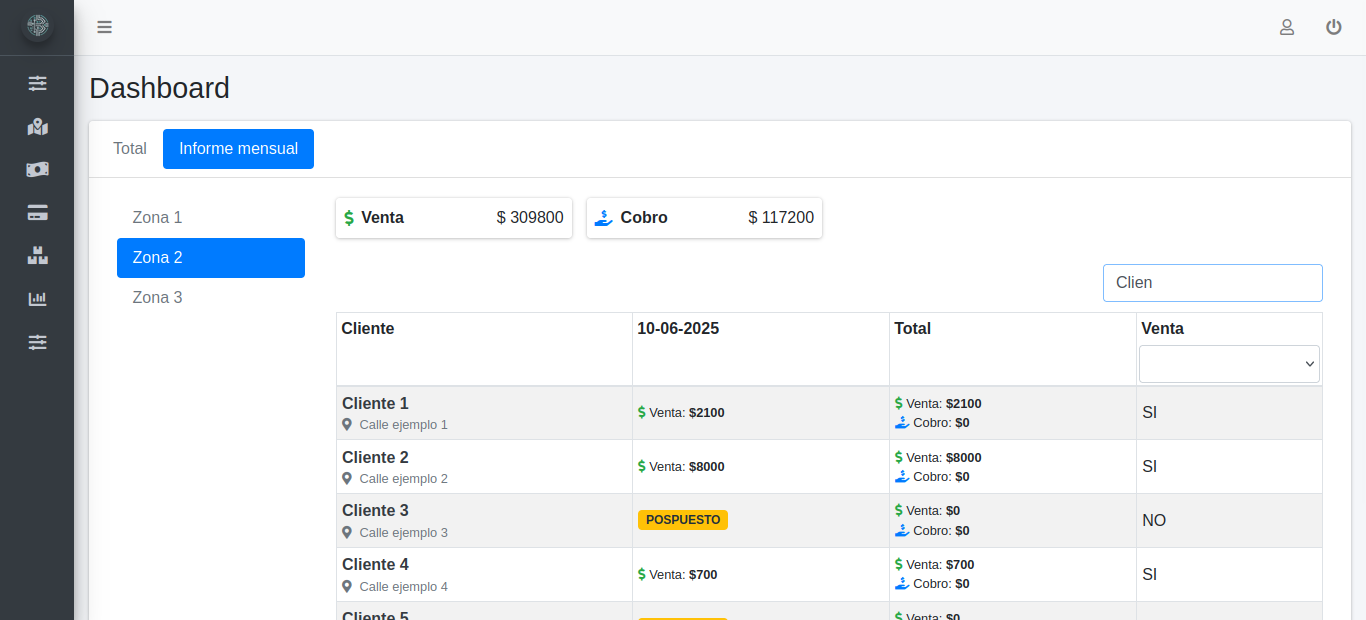
Task: Click the Cliente 1 name in table
Action: 375,404
